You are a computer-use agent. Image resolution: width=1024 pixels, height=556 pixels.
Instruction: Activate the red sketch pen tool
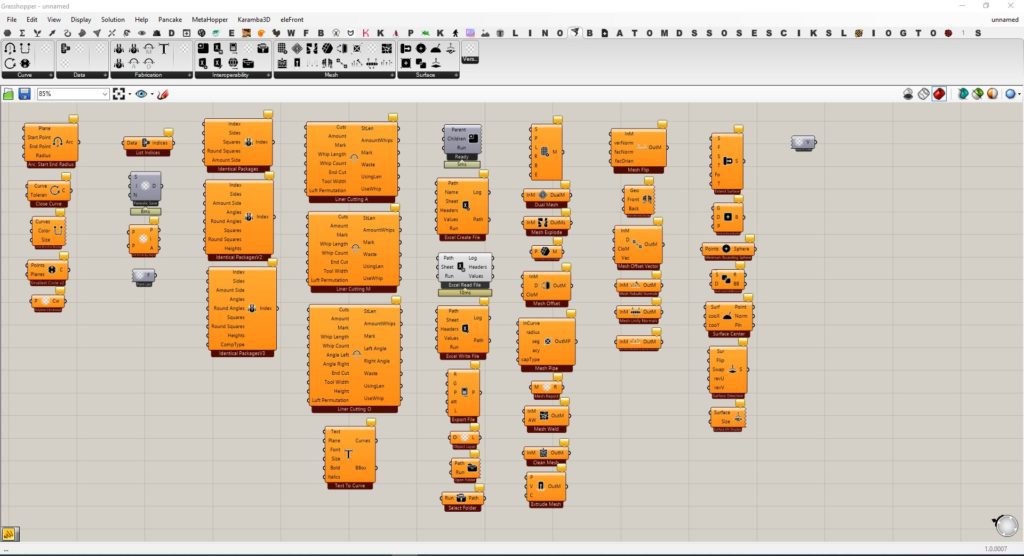pos(163,94)
